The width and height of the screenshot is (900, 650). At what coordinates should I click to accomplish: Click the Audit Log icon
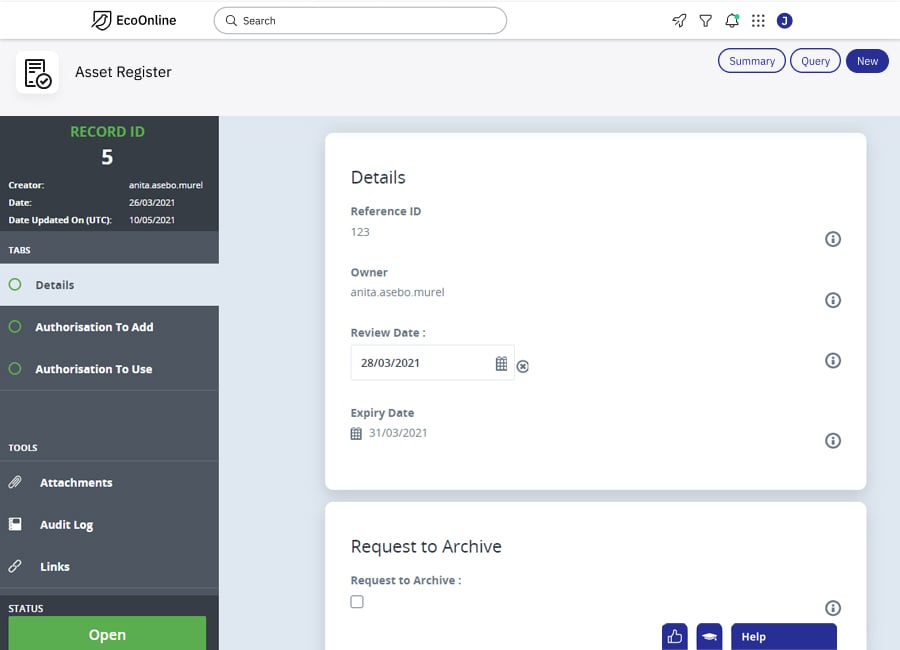click(15, 524)
